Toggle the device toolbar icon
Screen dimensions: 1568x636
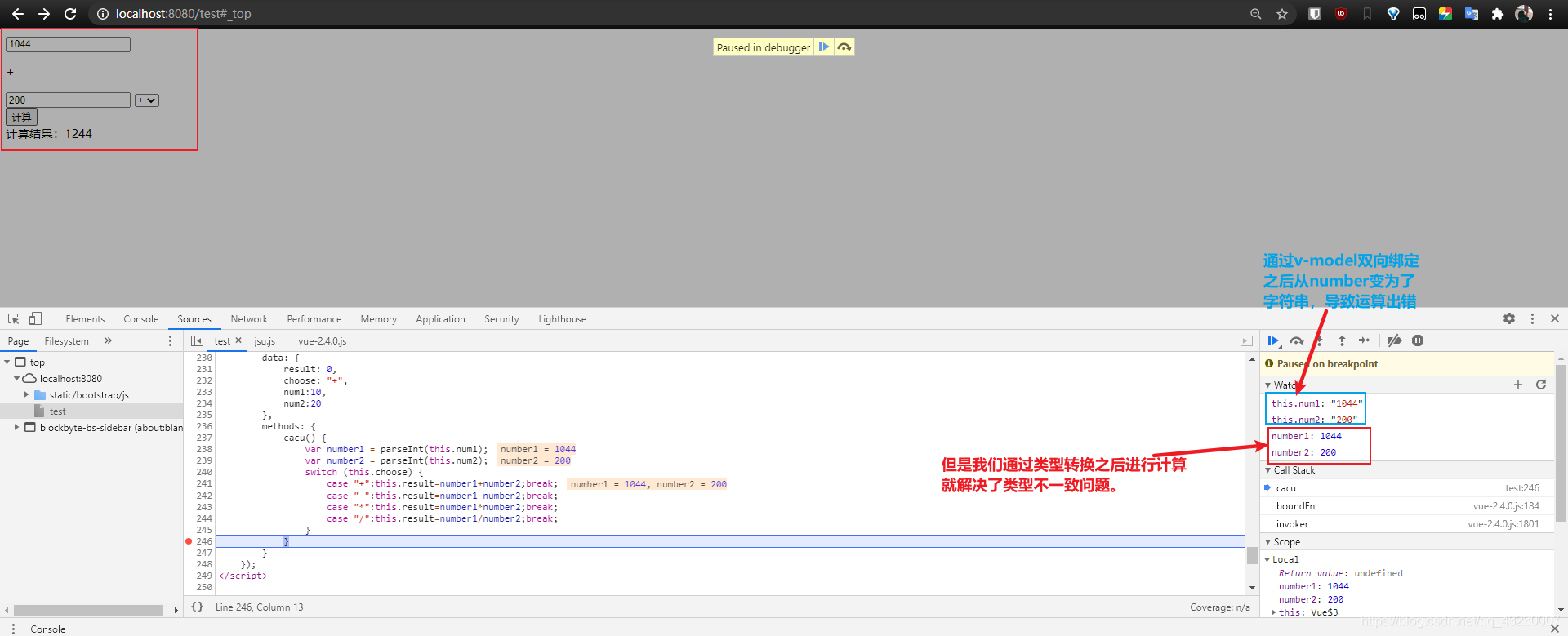click(35, 319)
